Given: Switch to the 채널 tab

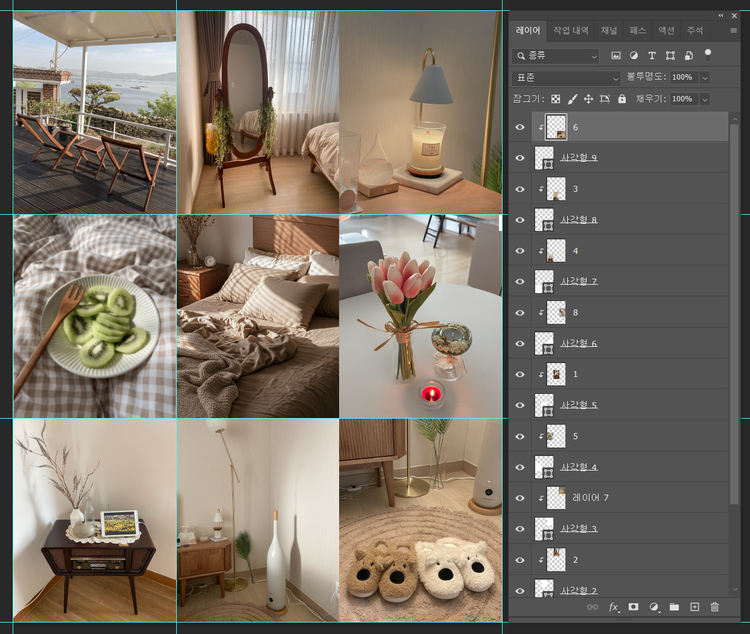Looking at the screenshot, I should (609, 31).
